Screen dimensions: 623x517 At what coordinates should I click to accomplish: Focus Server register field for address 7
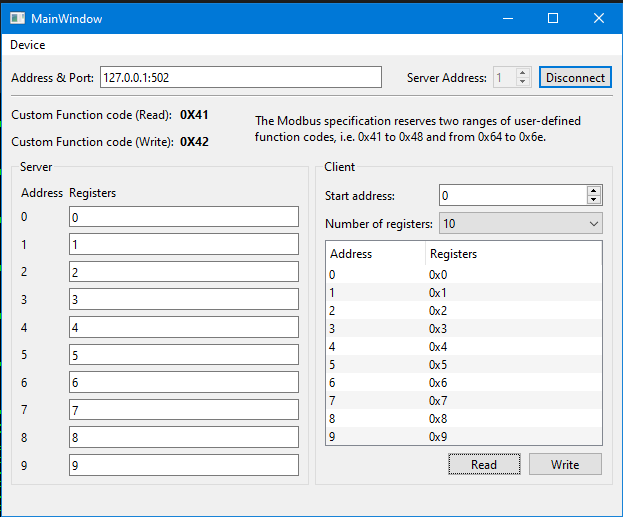coord(183,410)
